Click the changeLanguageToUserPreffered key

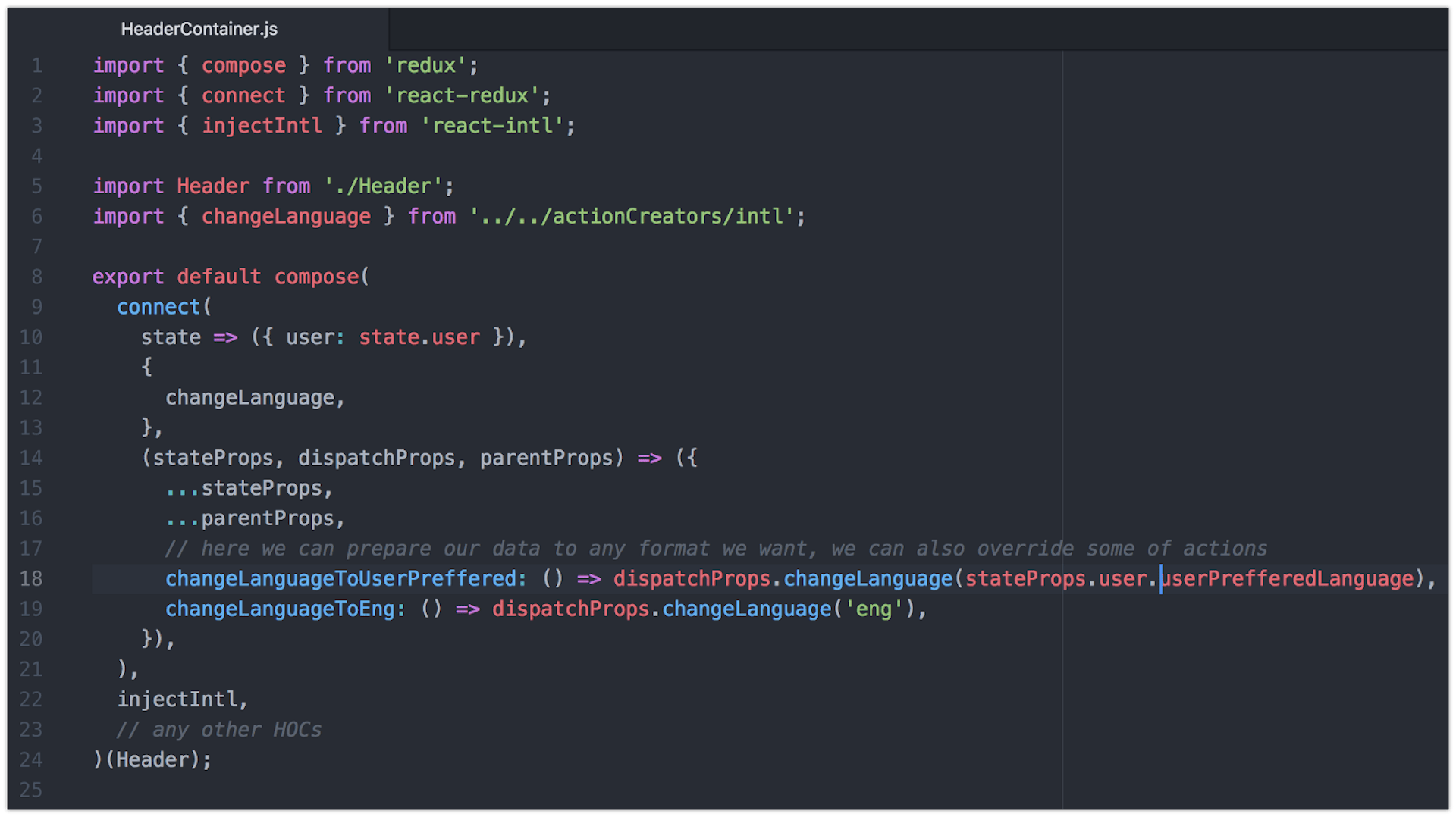coord(341,579)
